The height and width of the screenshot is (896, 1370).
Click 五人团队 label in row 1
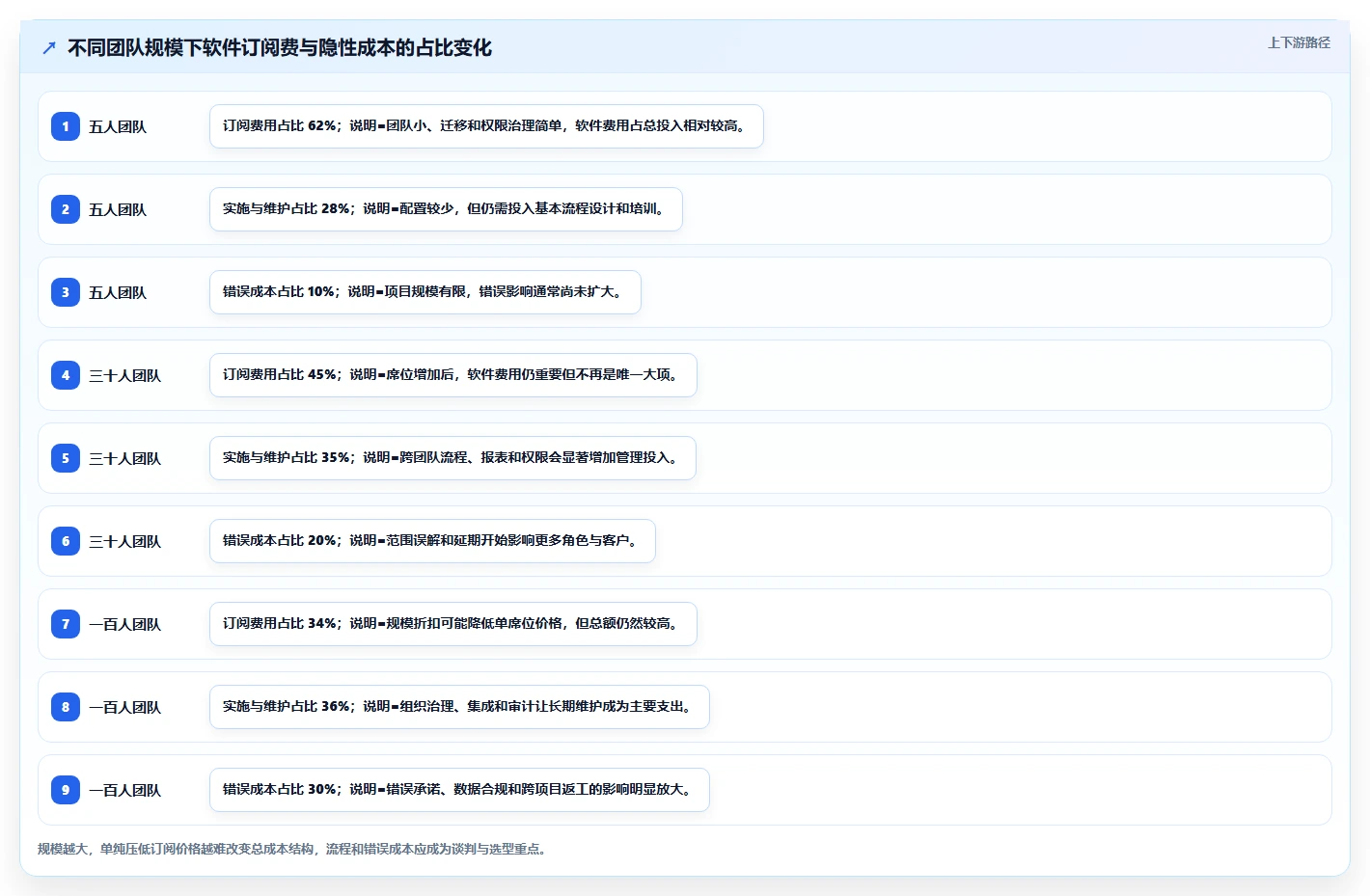(x=118, y=126)
